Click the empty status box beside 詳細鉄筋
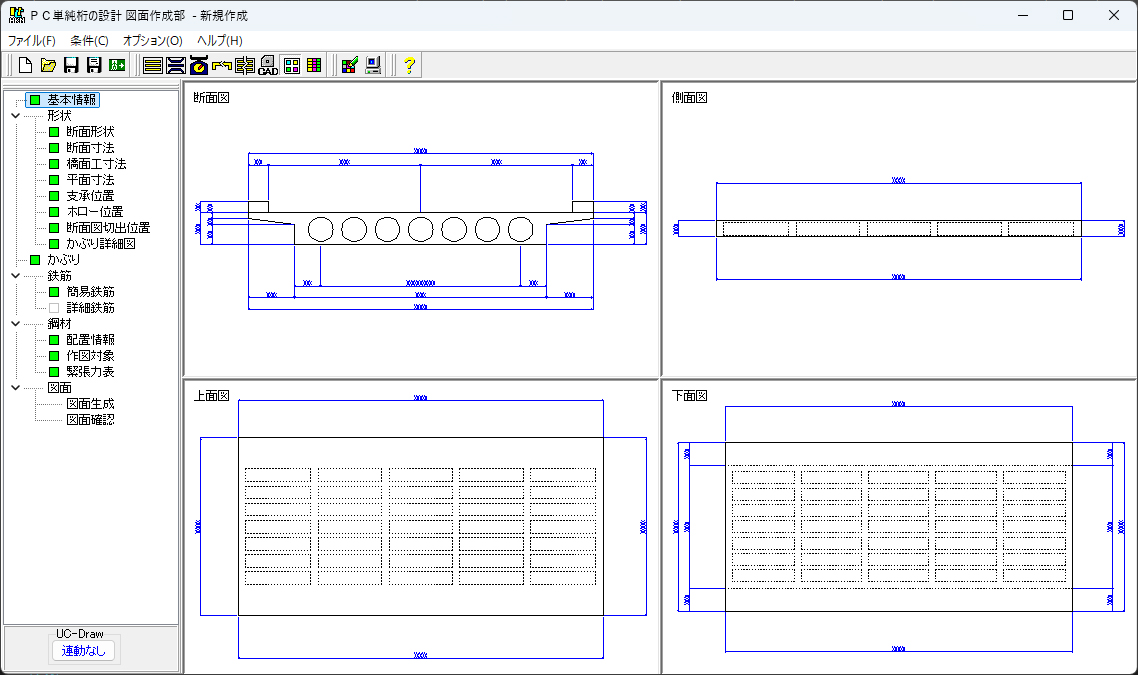This screenshot has width=1138, height=675. [54, 308]
